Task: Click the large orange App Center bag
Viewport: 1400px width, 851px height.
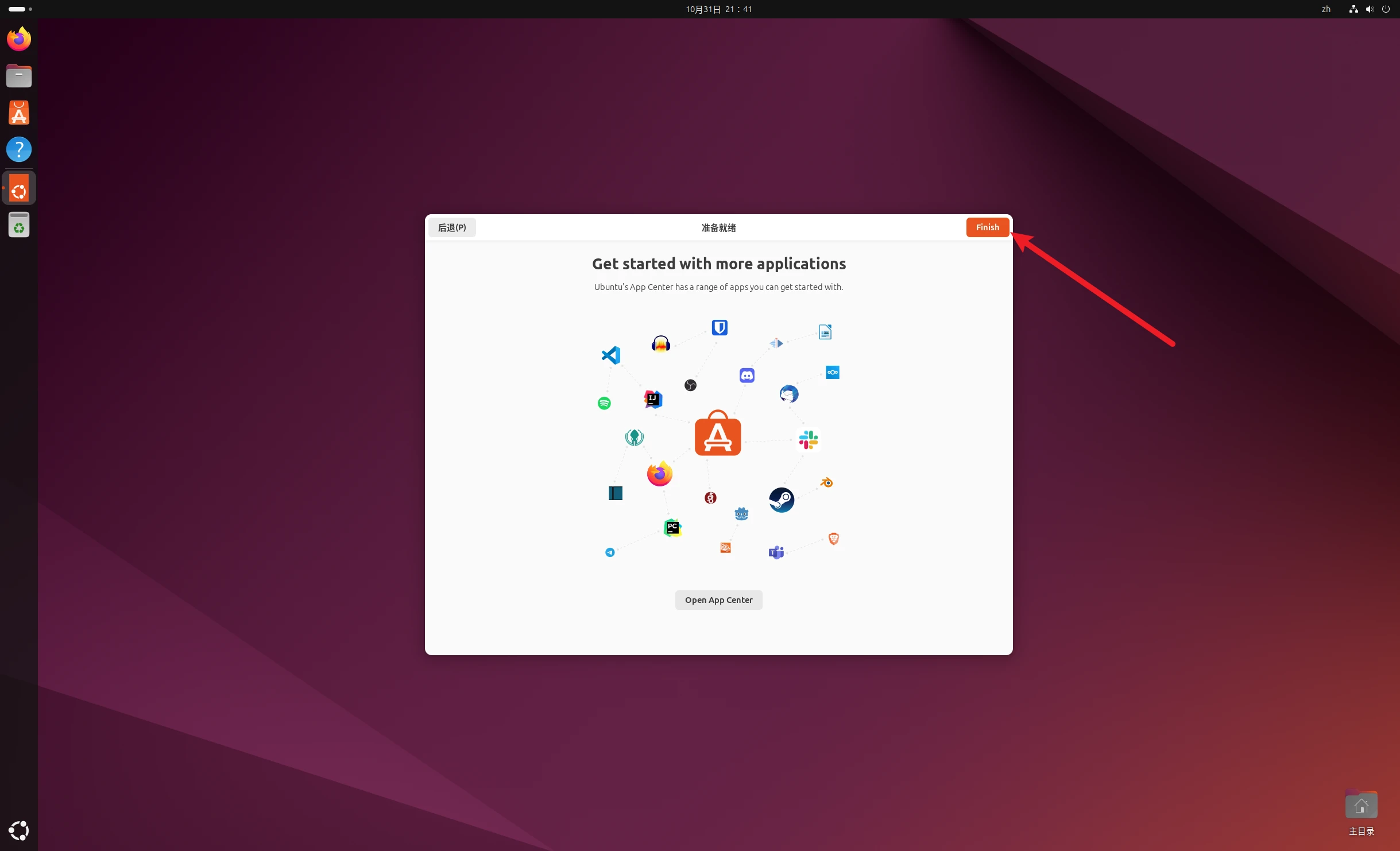Action: 718,434
